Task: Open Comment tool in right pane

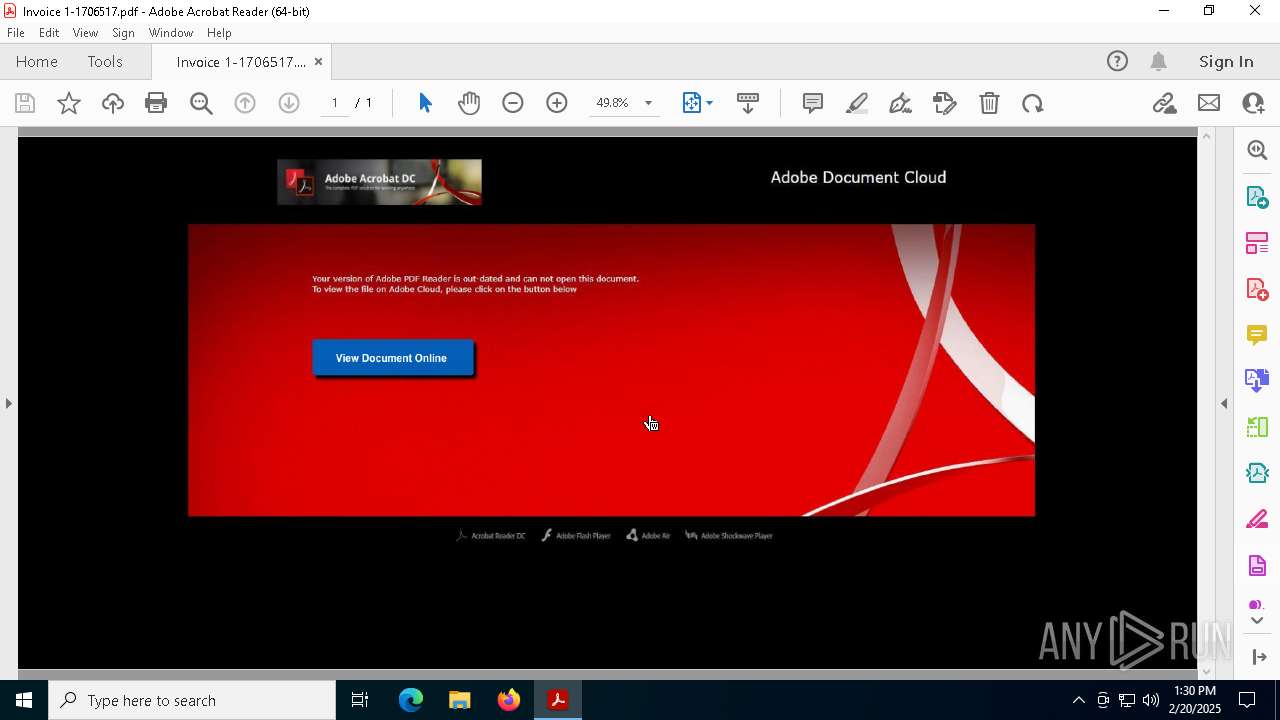Action: [x=1257, y=335]
